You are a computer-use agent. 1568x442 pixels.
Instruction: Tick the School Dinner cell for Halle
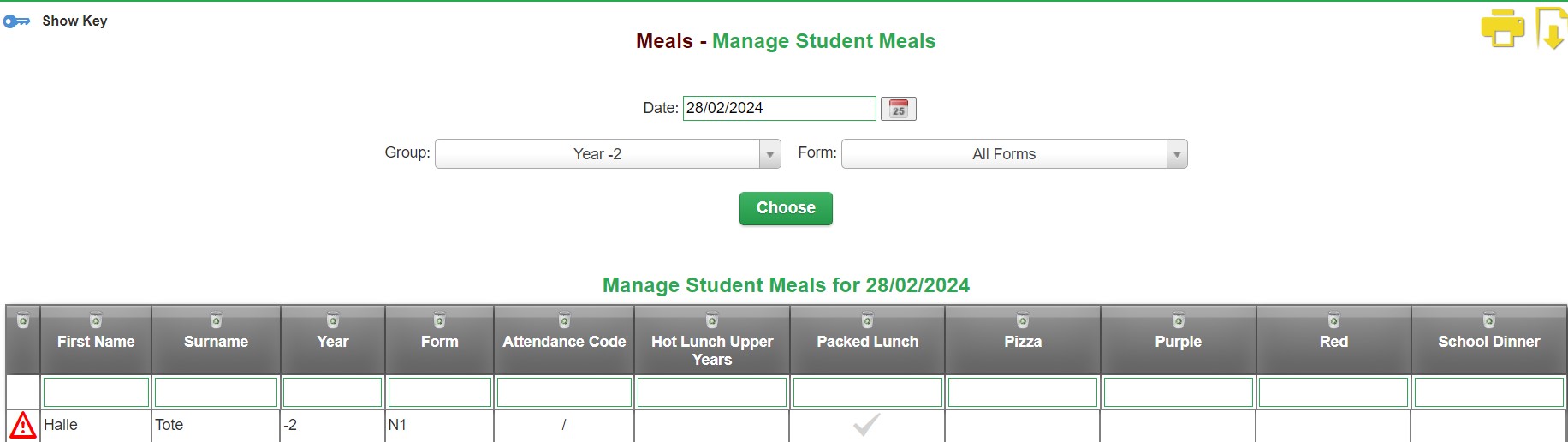coord(1488,426)
